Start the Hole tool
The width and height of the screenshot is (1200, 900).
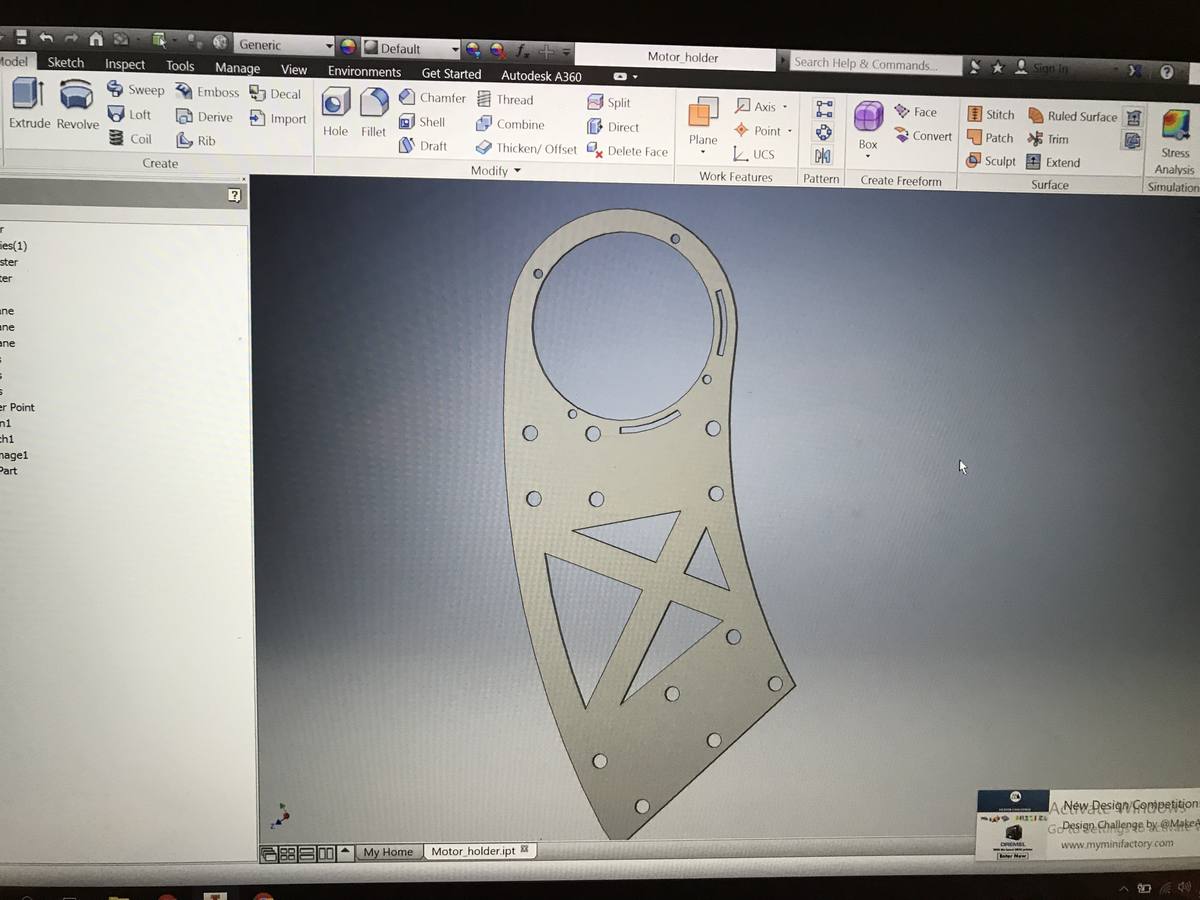tap(336, 112)
